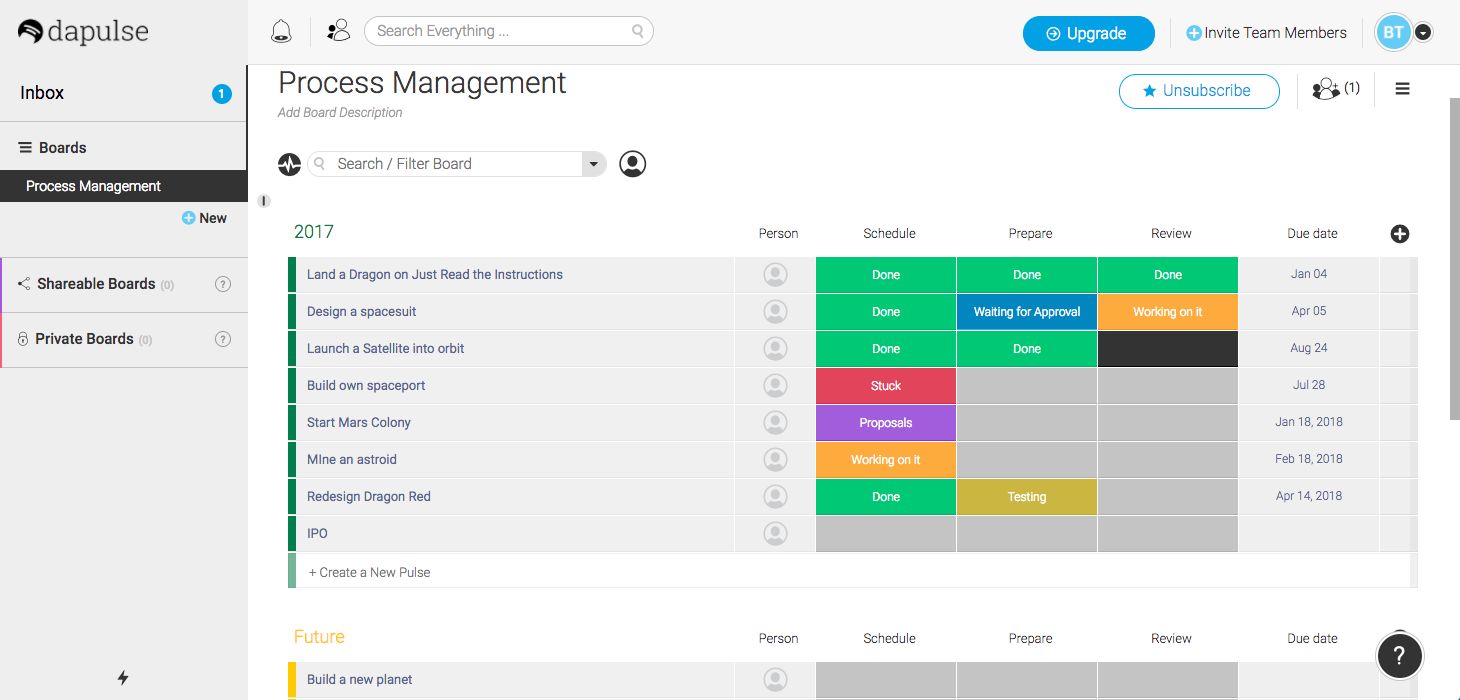
Task: Click the Search Everything input field
Action: click(500, 31)
